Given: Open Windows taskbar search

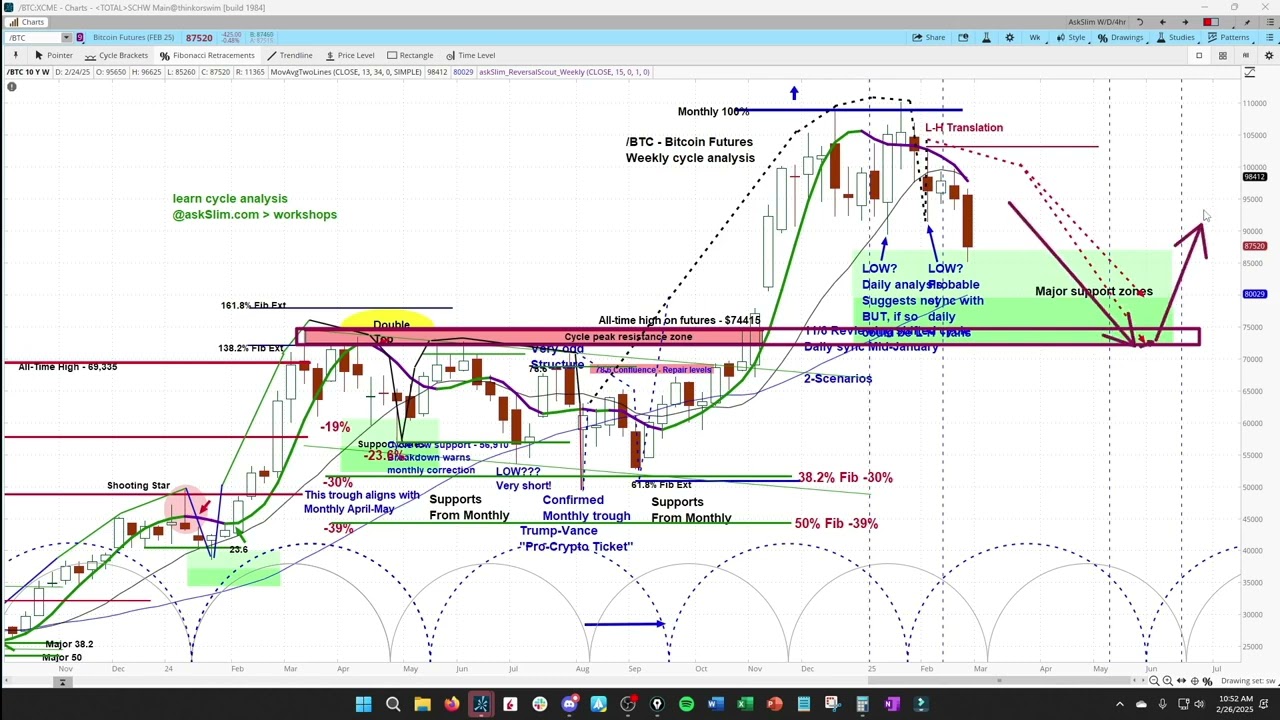Looking at the screenshot, I should (x=393, y=704).
